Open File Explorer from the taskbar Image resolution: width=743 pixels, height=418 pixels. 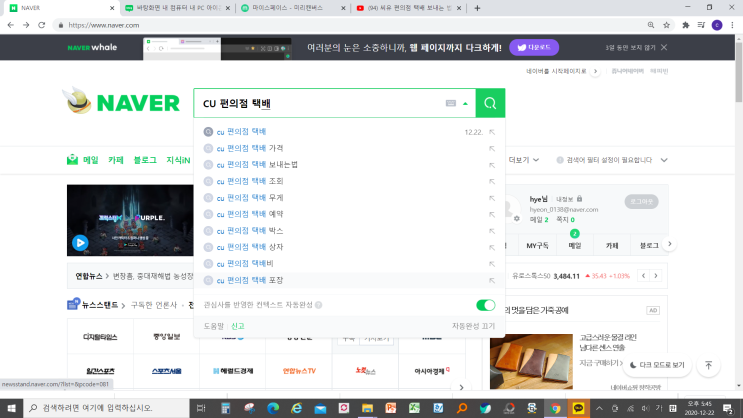(x=367, y=408)
